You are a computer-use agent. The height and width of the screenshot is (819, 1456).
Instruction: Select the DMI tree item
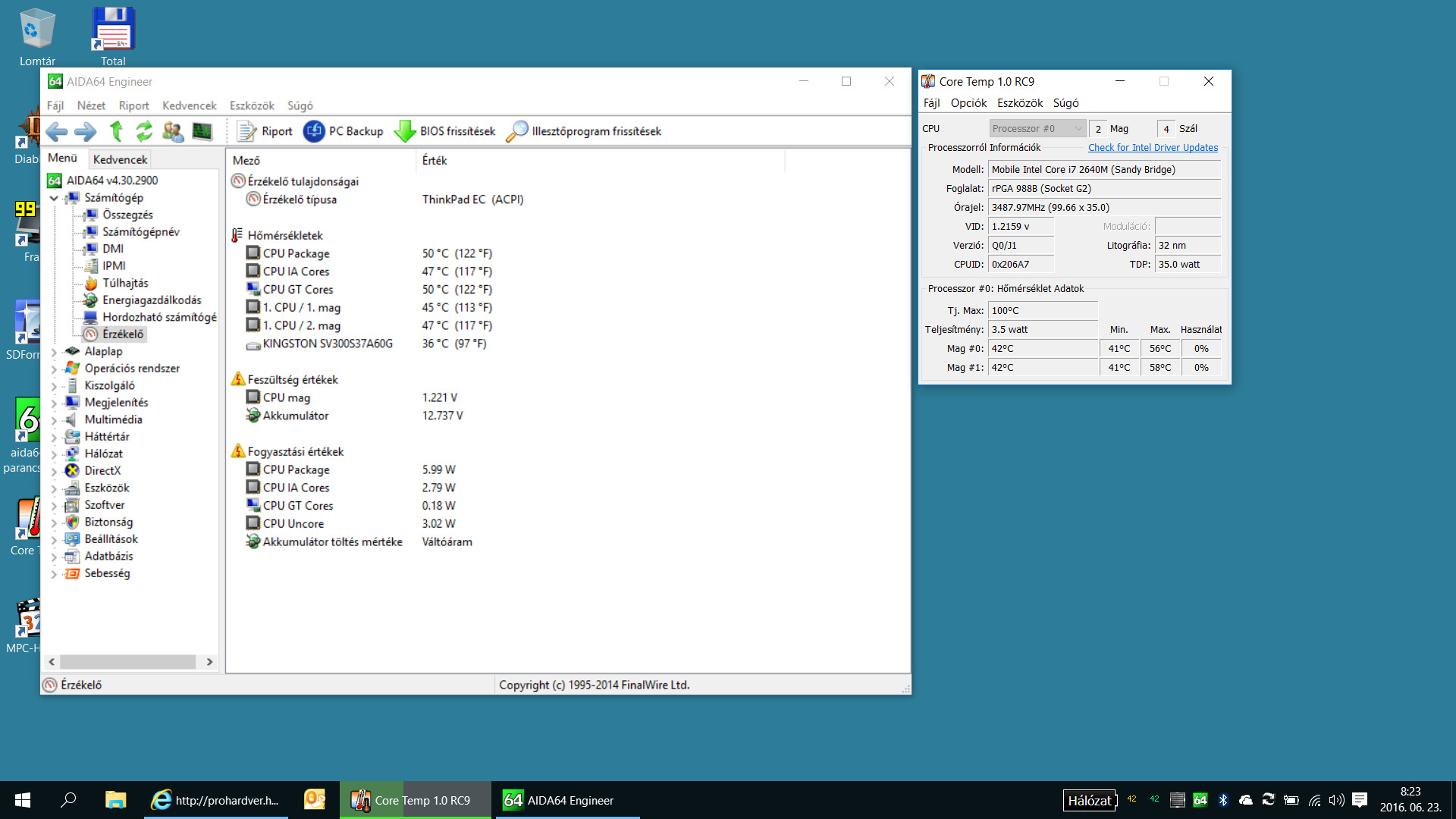(x=113, y=249)
